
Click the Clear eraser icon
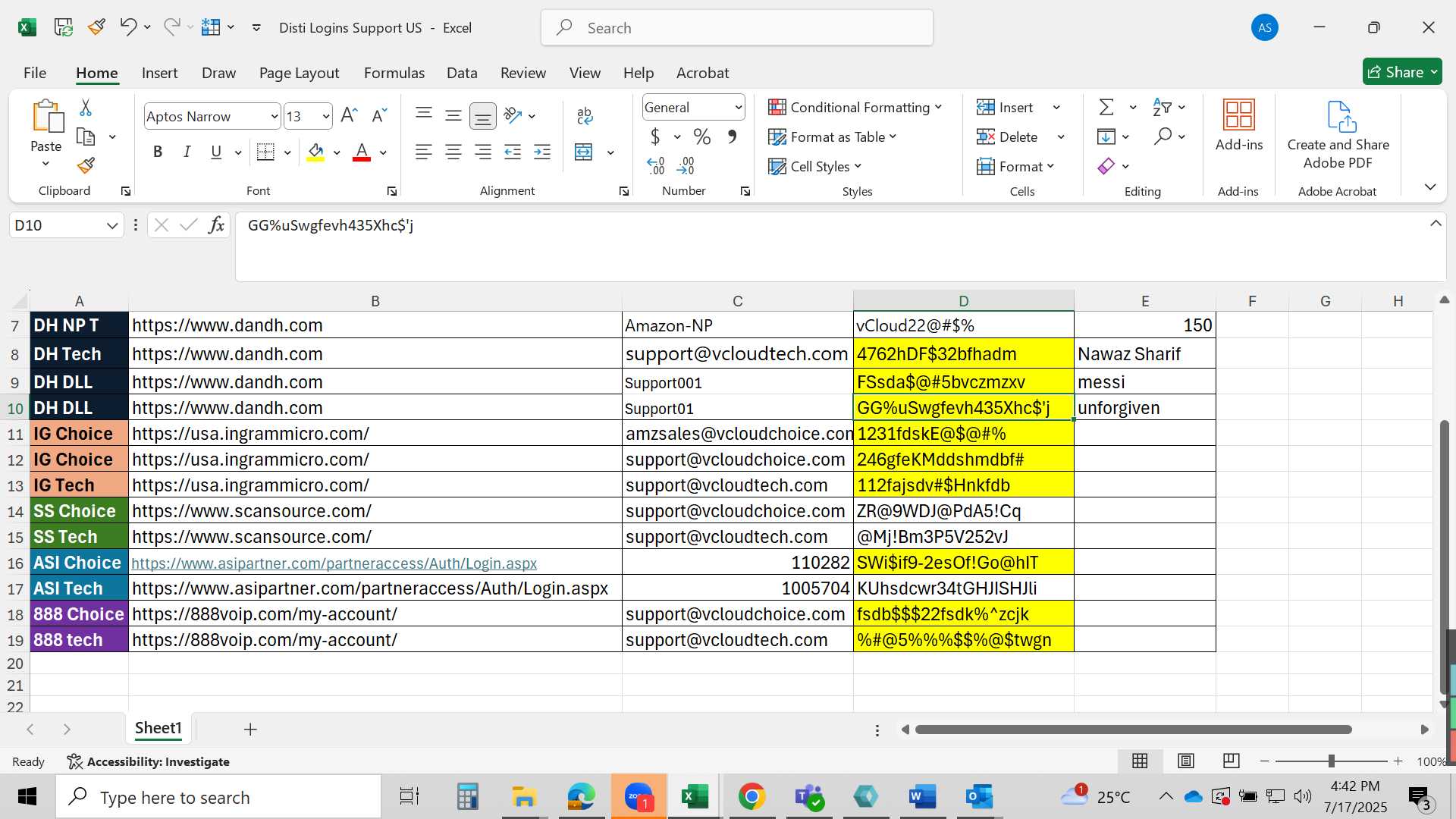click(x=1106, y=166)
